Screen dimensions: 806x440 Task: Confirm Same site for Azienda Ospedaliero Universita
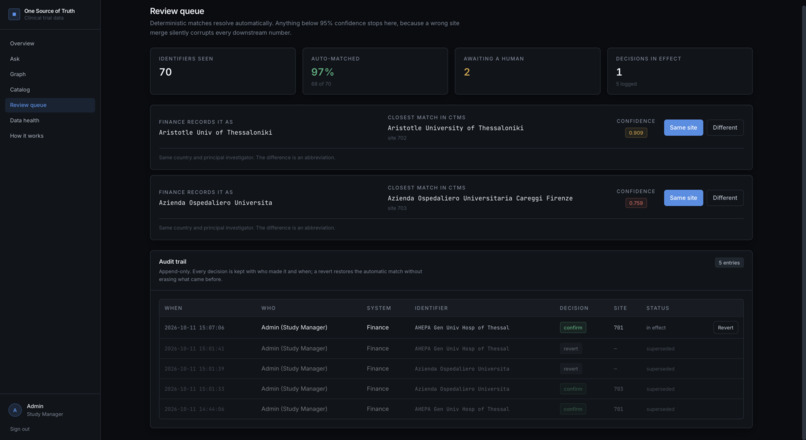click(x=683, y=198)
